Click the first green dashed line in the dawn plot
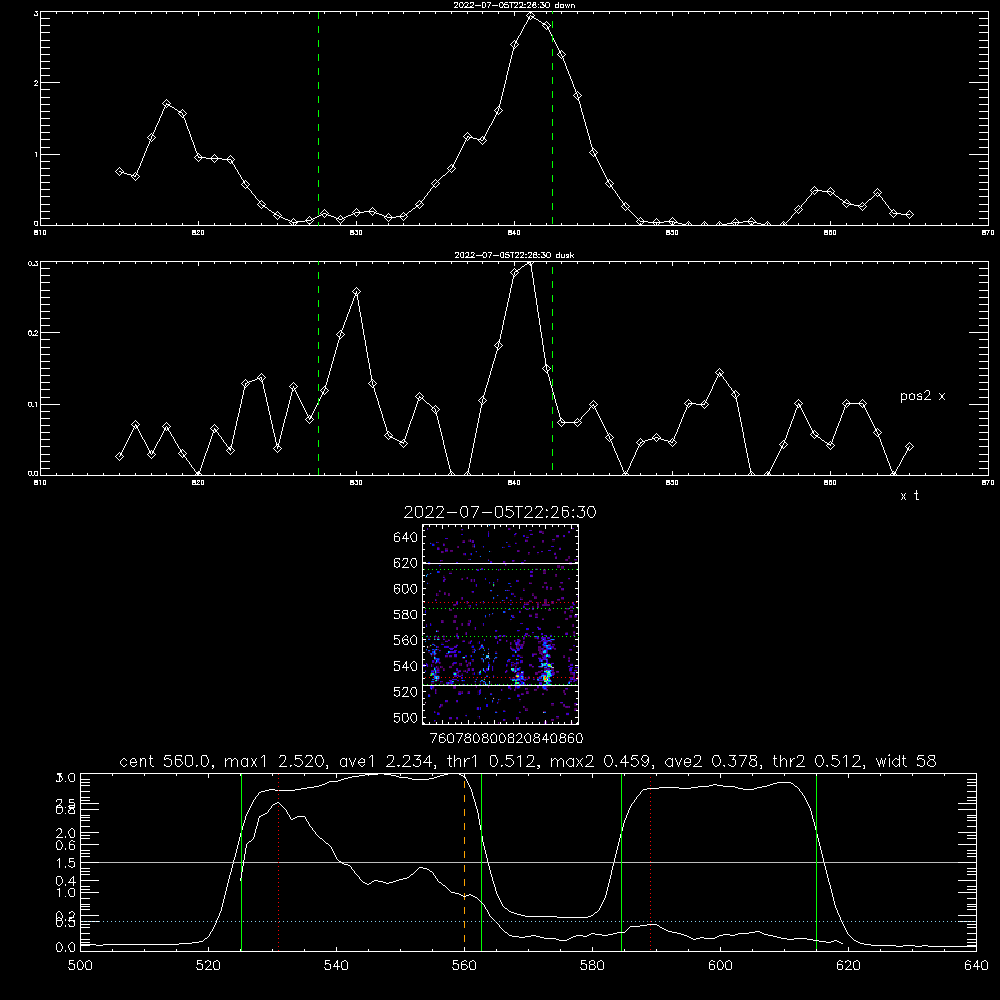Viewport: 1000px width, 1000px height. 318,119
